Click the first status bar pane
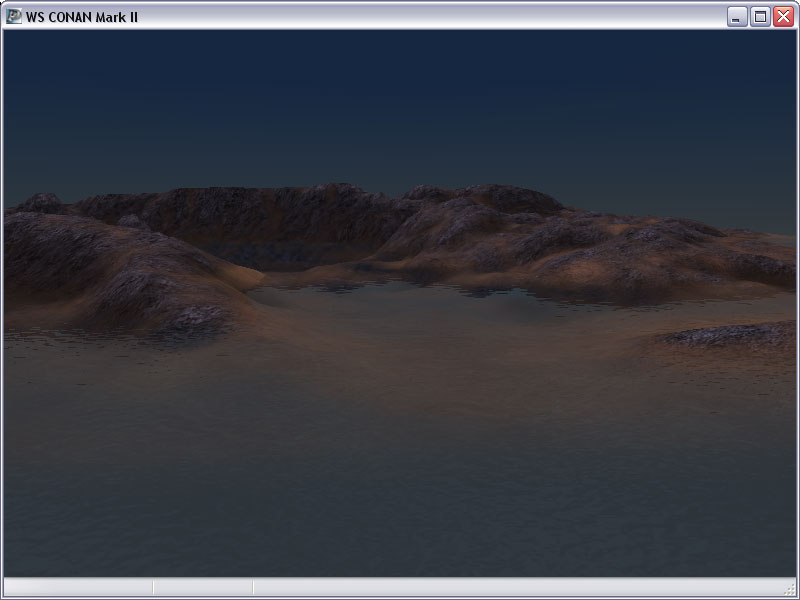The height and width of the screenshot is (600, 800). tap(78, 587)
